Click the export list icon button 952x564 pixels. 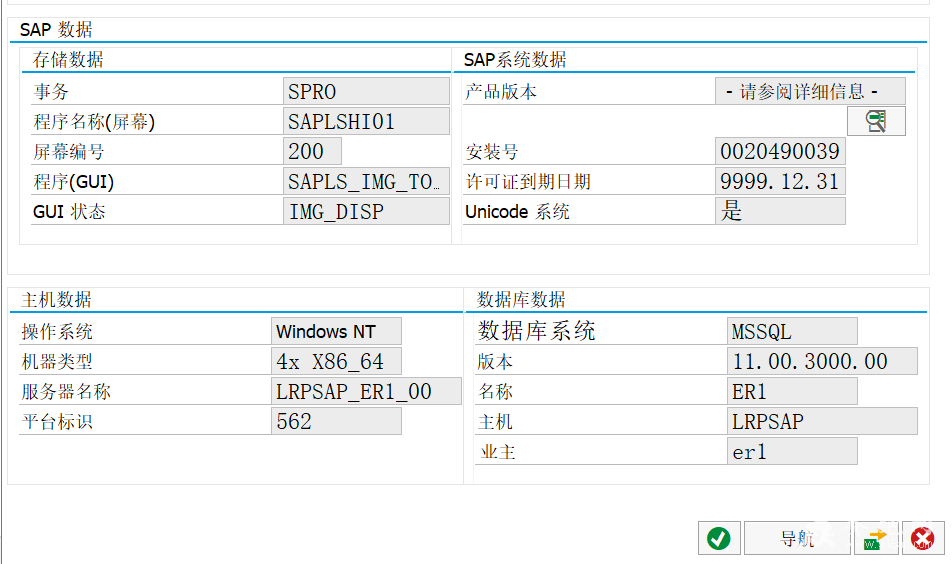tap(876, 538)
